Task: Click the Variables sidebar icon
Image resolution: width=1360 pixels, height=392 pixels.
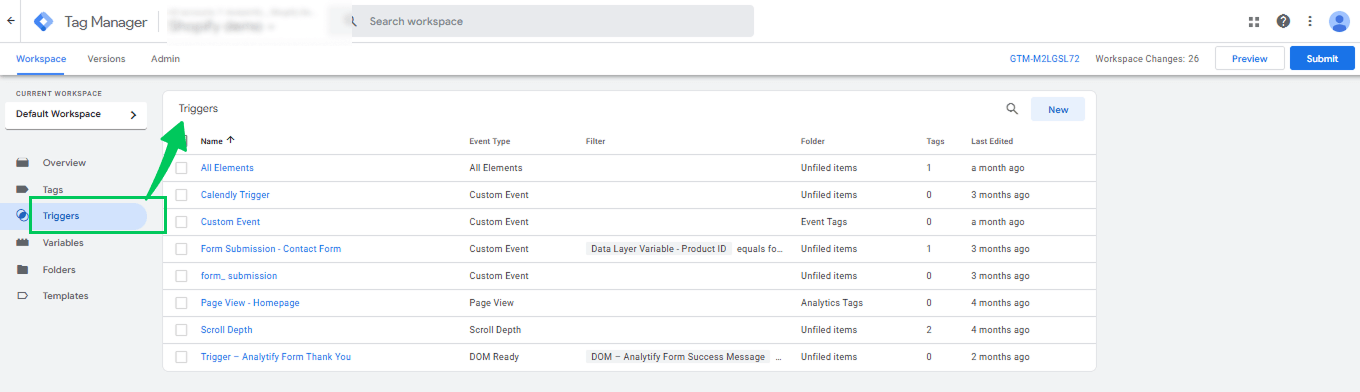Action: pyautogui.click(x=22, y=243)
